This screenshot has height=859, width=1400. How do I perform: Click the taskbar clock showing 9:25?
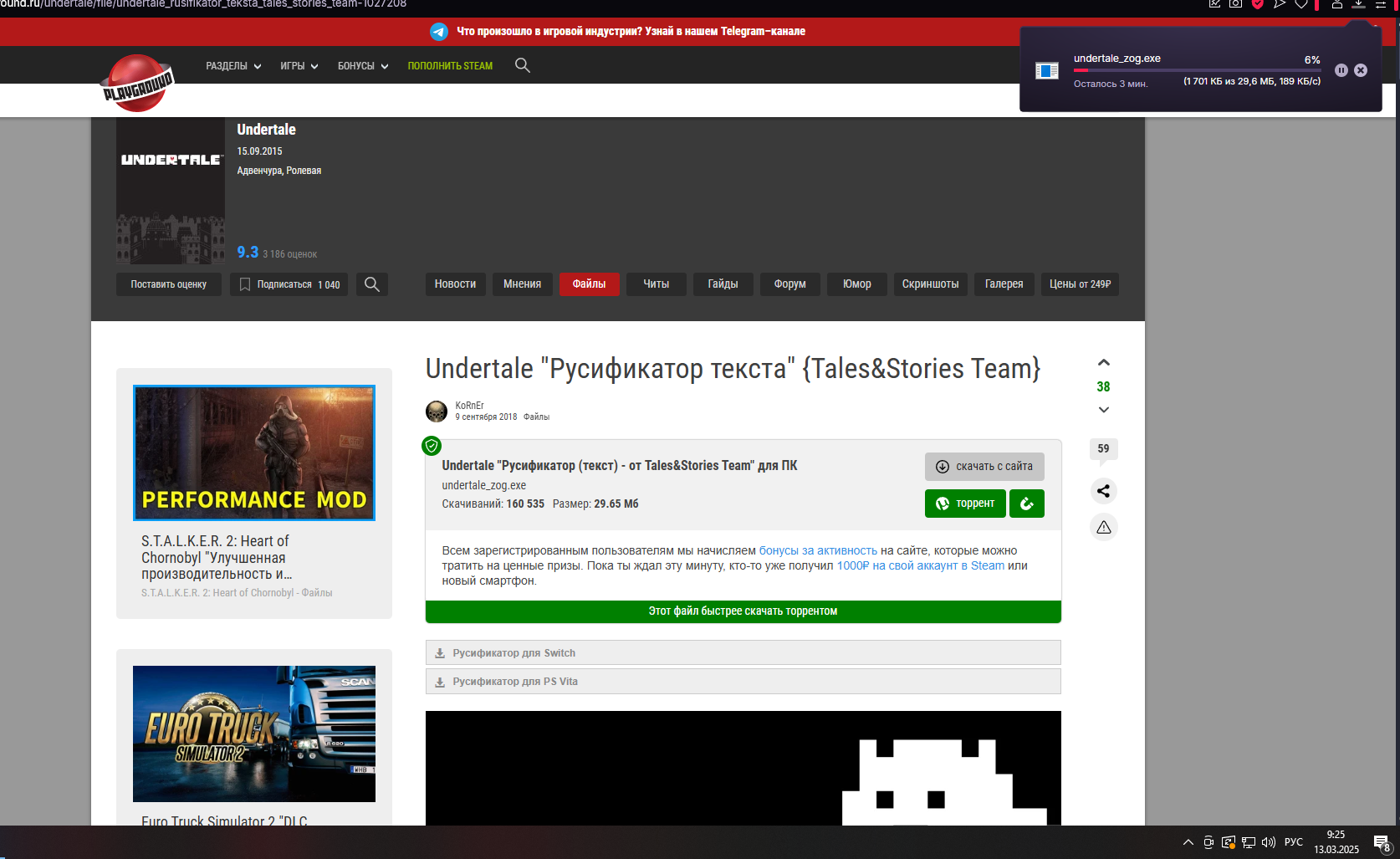tap(1336, 842)
